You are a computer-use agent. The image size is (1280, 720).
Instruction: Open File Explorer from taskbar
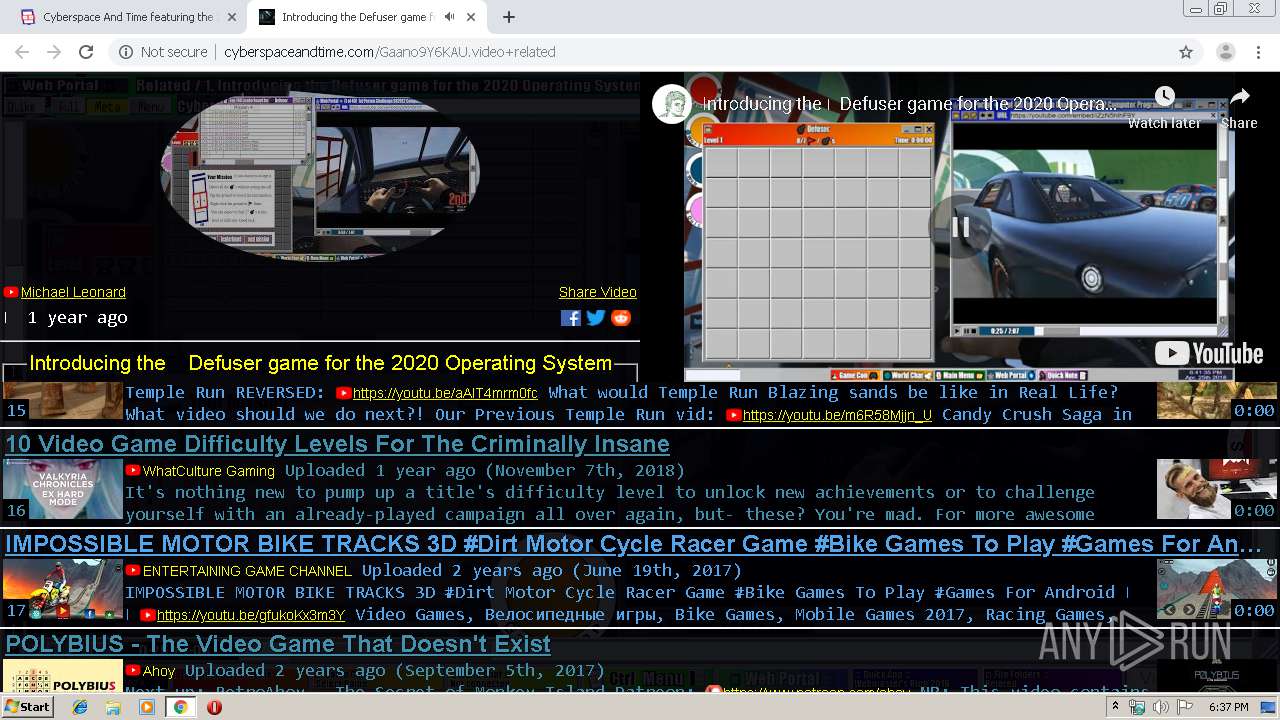click(114, 707)
